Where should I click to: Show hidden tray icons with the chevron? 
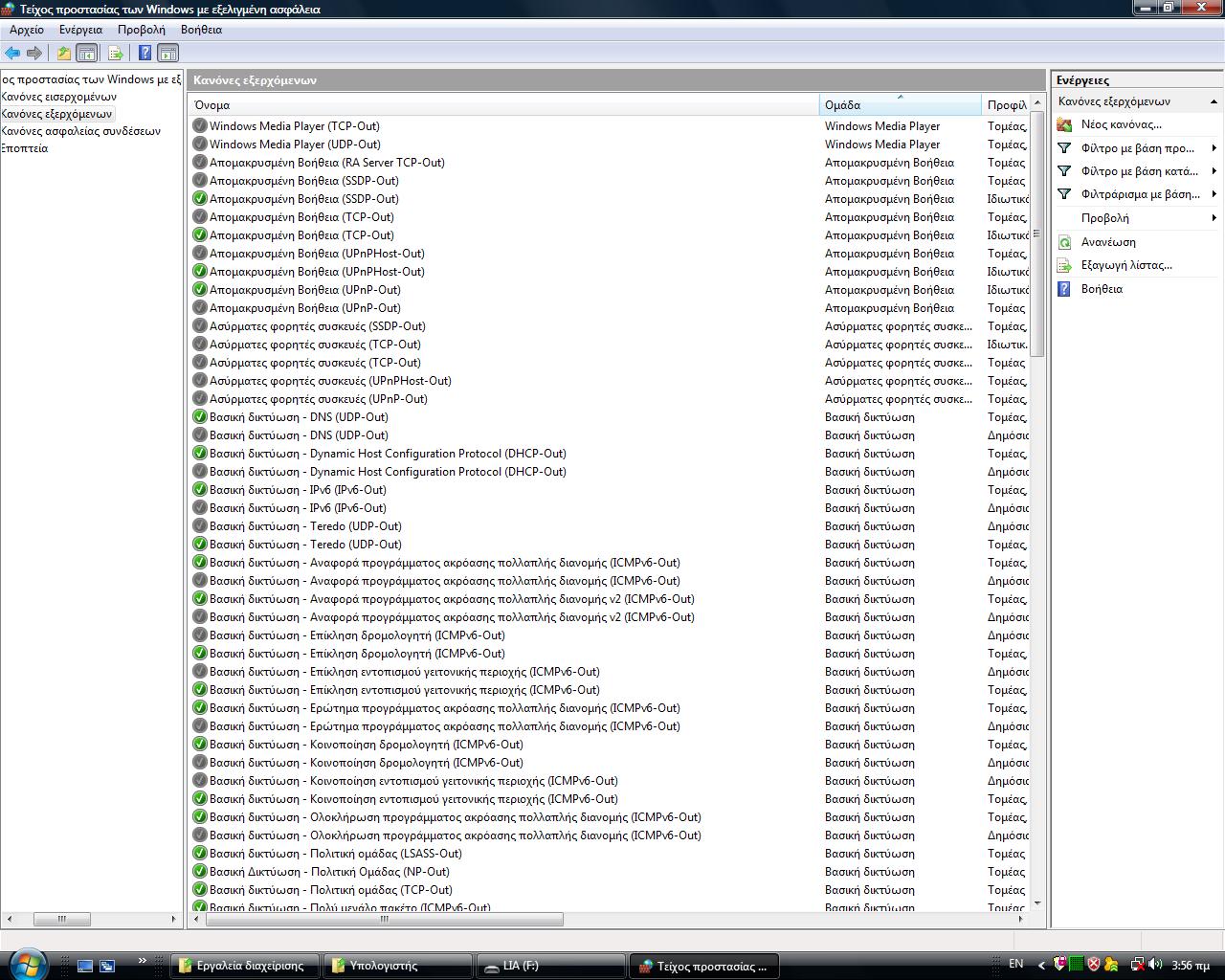pyautogui.click(x=1040, y=965)
